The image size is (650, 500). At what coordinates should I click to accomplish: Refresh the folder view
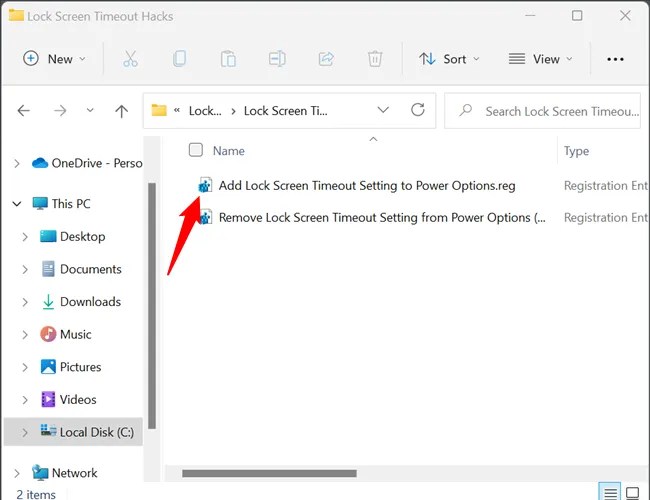click(x=417, y=110)
